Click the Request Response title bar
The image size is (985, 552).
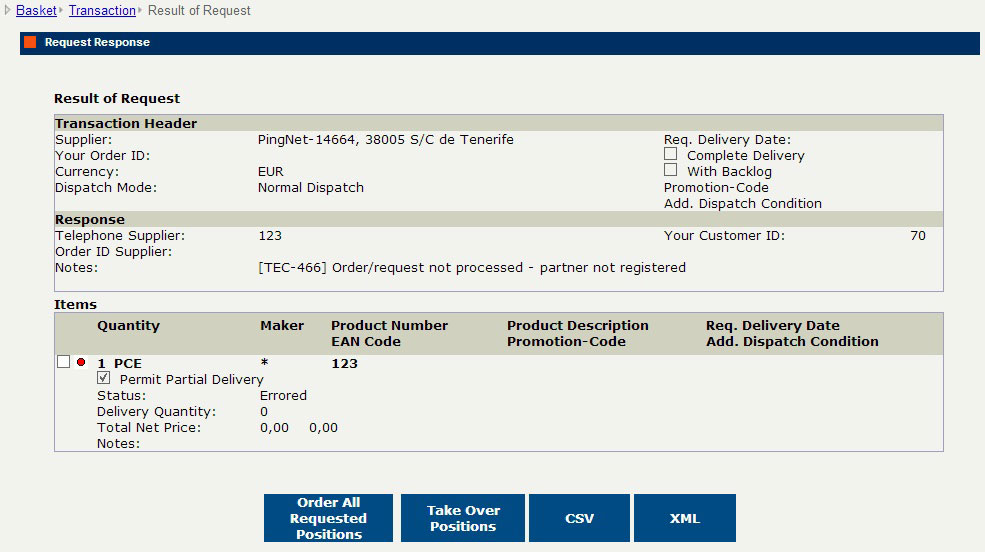499,43
